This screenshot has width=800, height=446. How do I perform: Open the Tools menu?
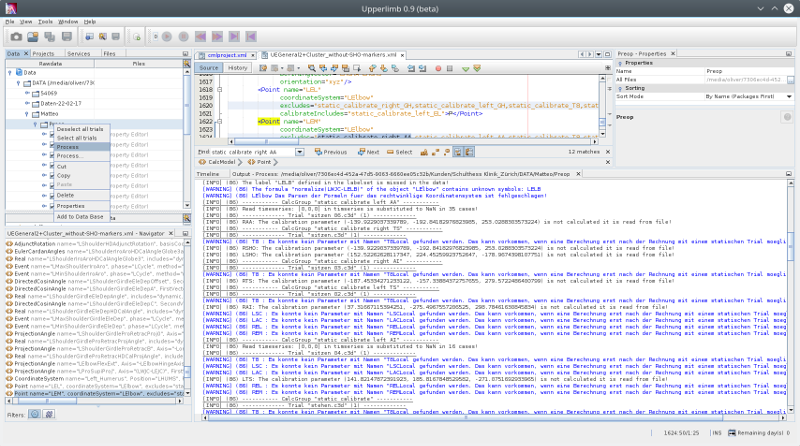[x=45, y=20]
